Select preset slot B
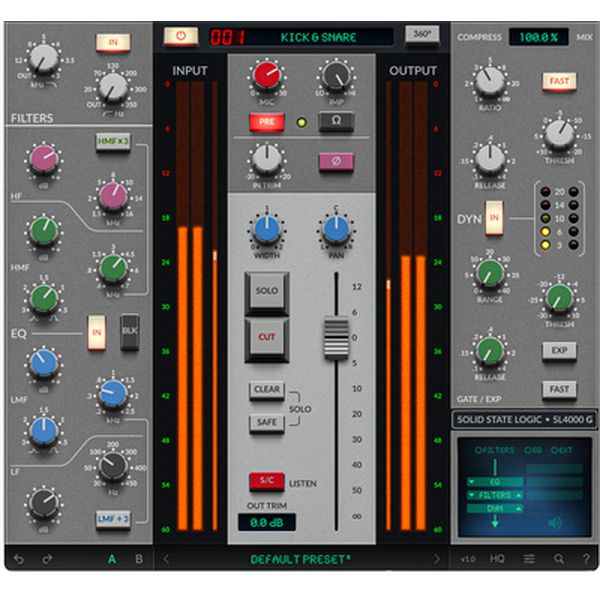The height and width of the screenshot is (600, 600). coord(138,558)
